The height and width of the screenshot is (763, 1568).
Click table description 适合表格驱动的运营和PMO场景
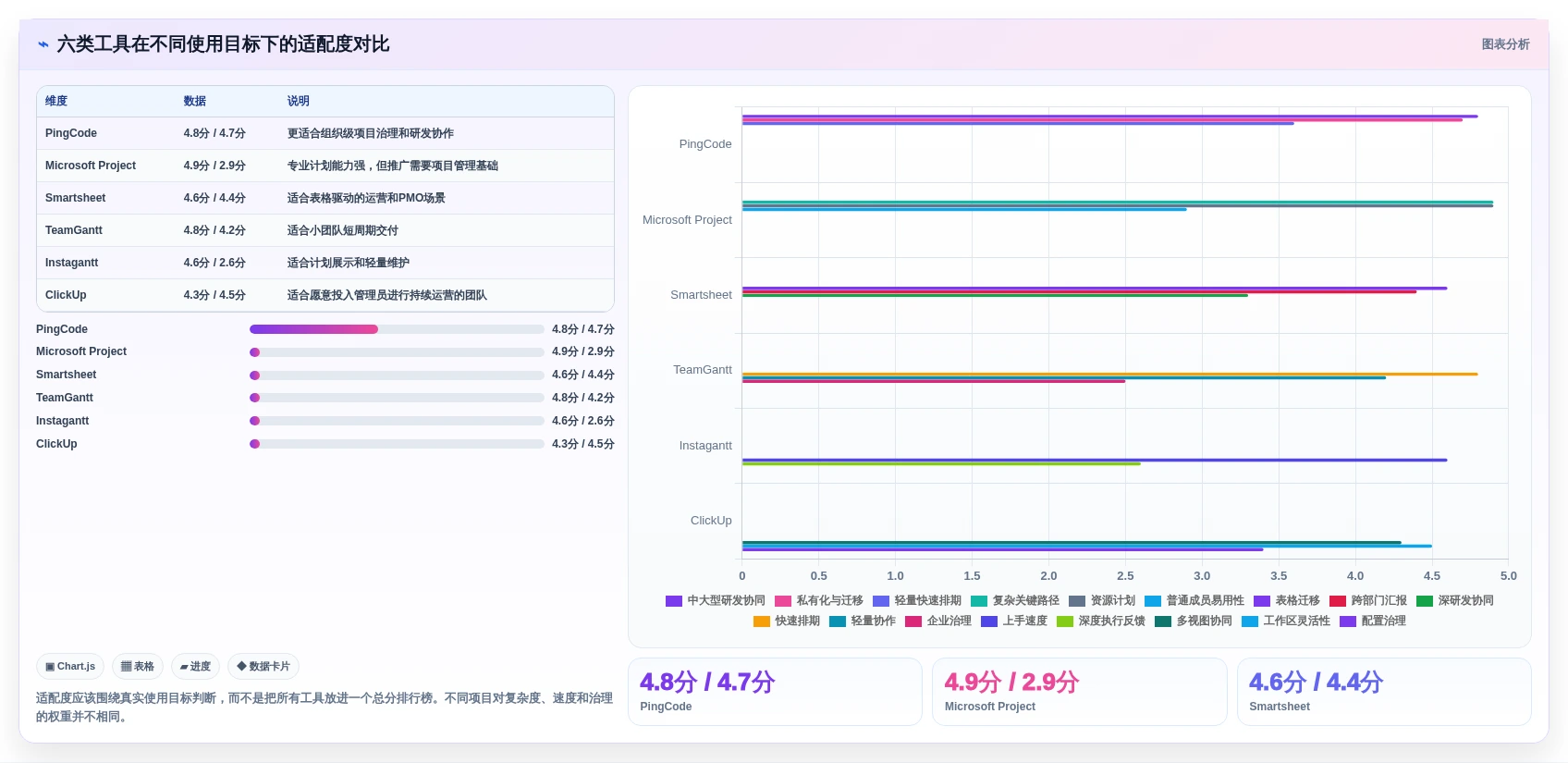point(366,198)
